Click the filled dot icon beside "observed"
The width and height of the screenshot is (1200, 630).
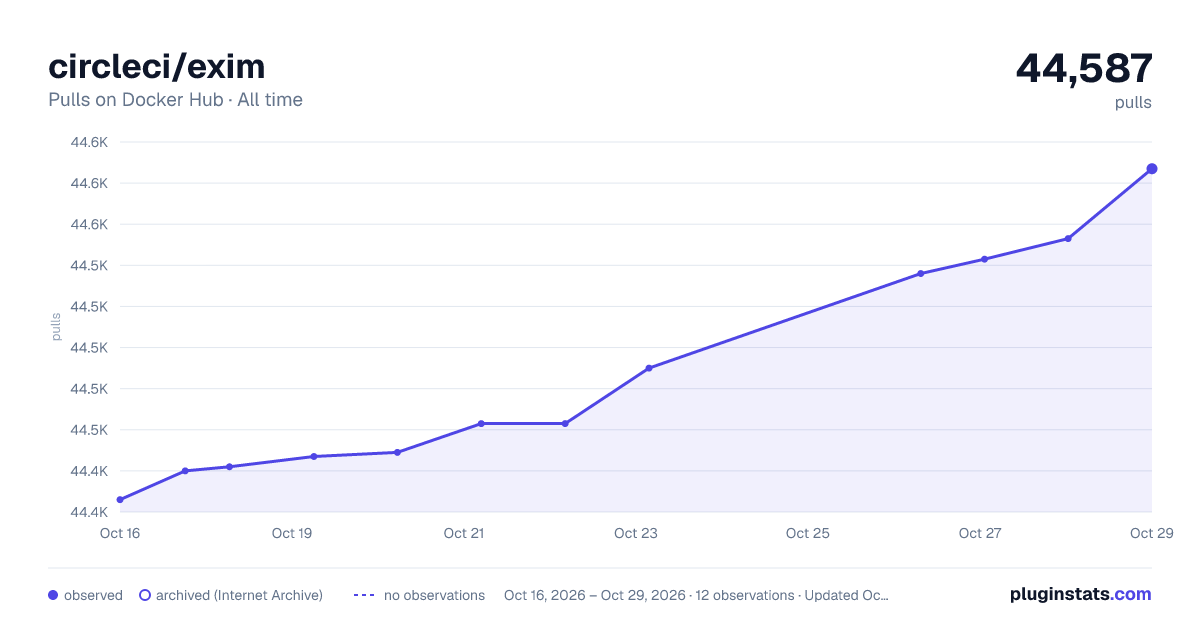[x=53, y=595]
